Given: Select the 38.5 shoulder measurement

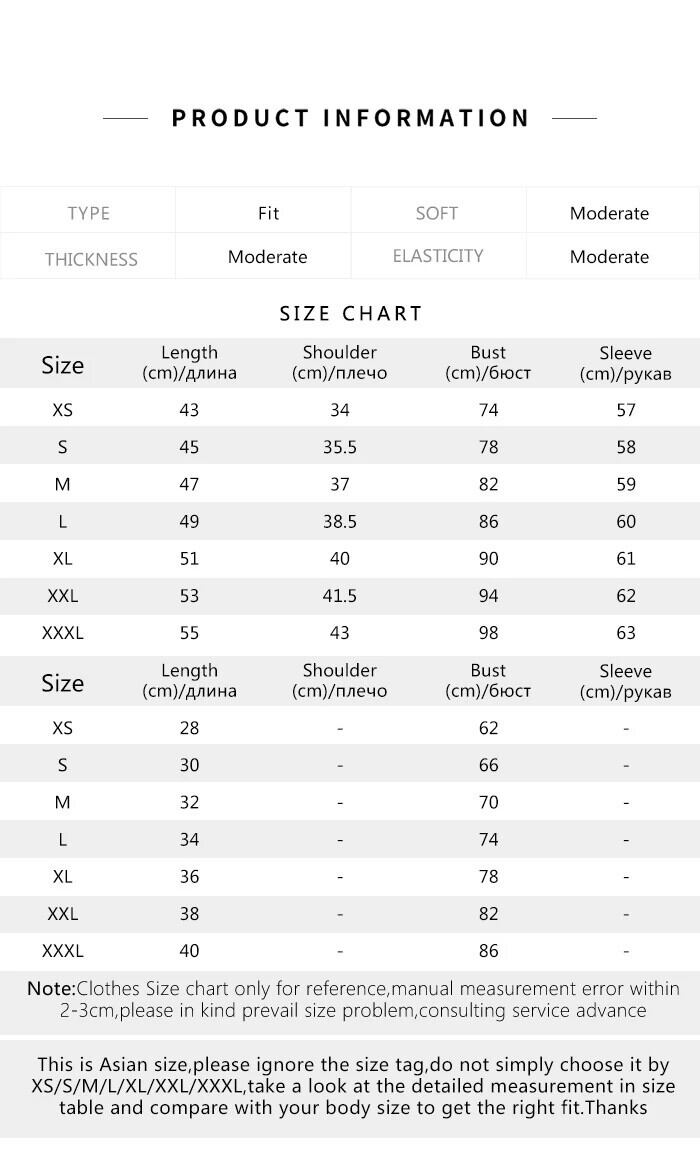Looking at the screenshot, I should [340, 521].
